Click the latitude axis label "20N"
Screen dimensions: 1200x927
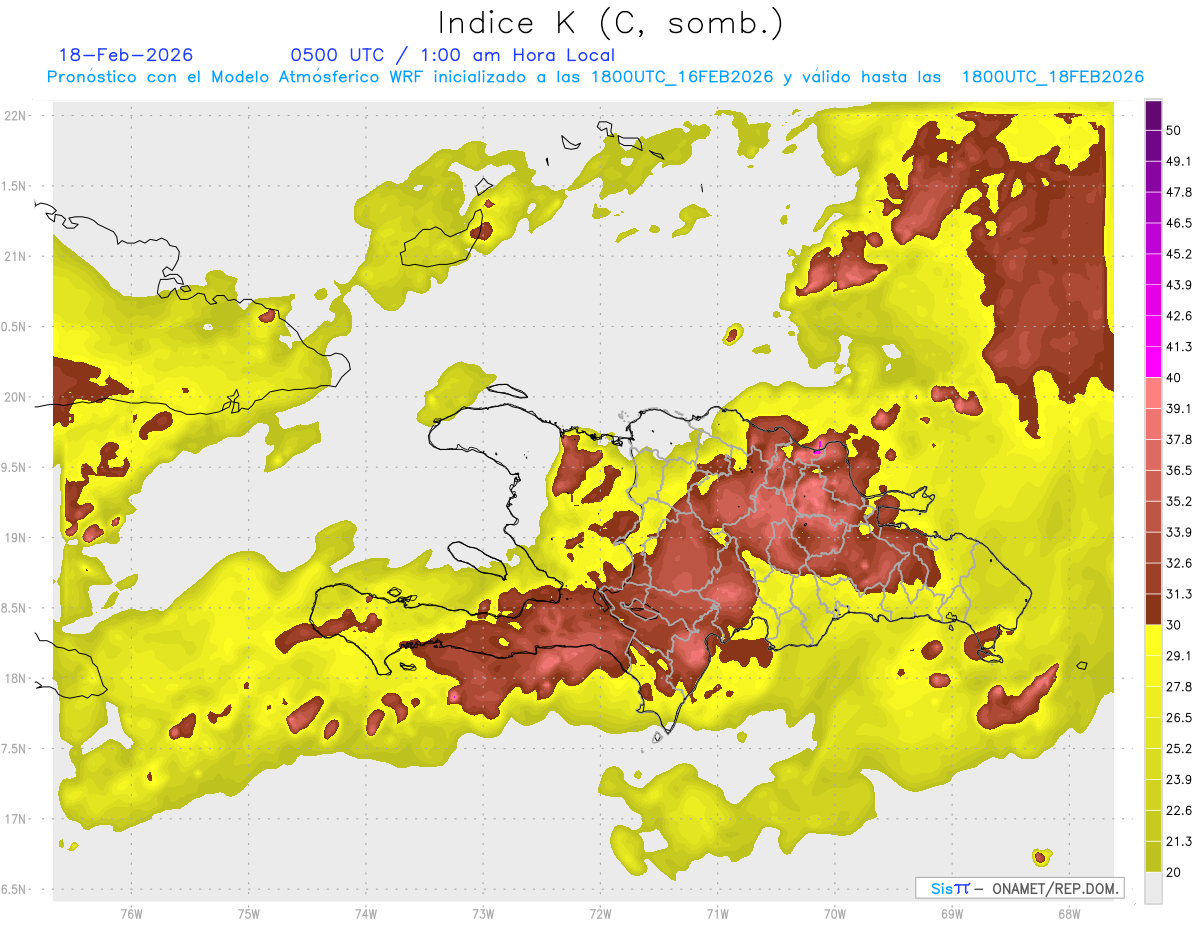coord(17,397)
